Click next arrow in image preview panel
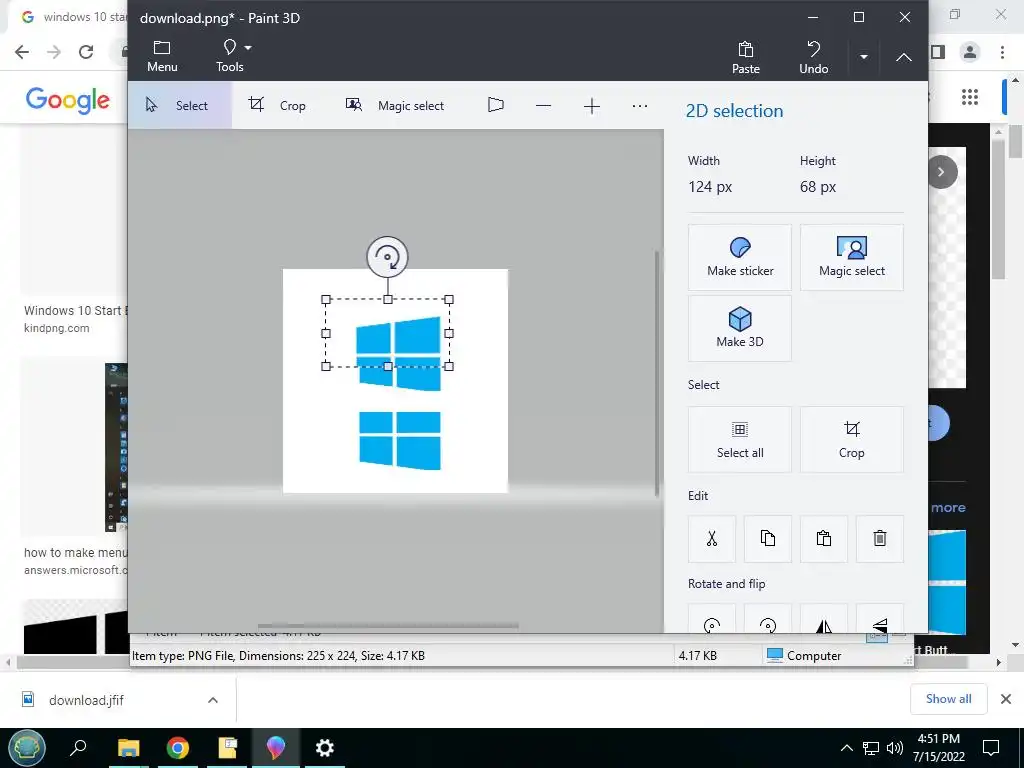This screenshot has height=768, width=1024. 941,172
